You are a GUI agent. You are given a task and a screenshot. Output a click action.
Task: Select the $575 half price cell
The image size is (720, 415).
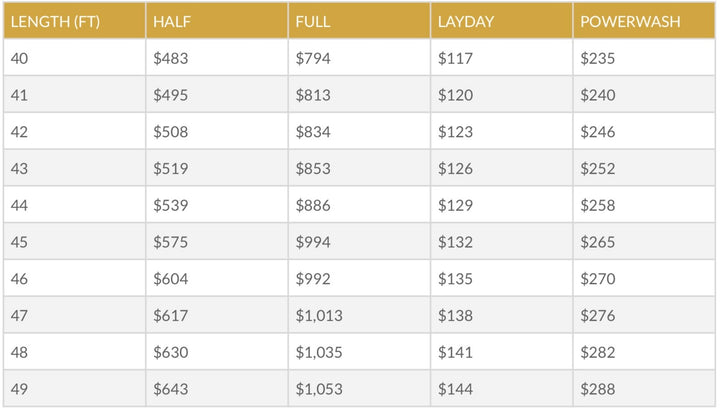point(170,242)
